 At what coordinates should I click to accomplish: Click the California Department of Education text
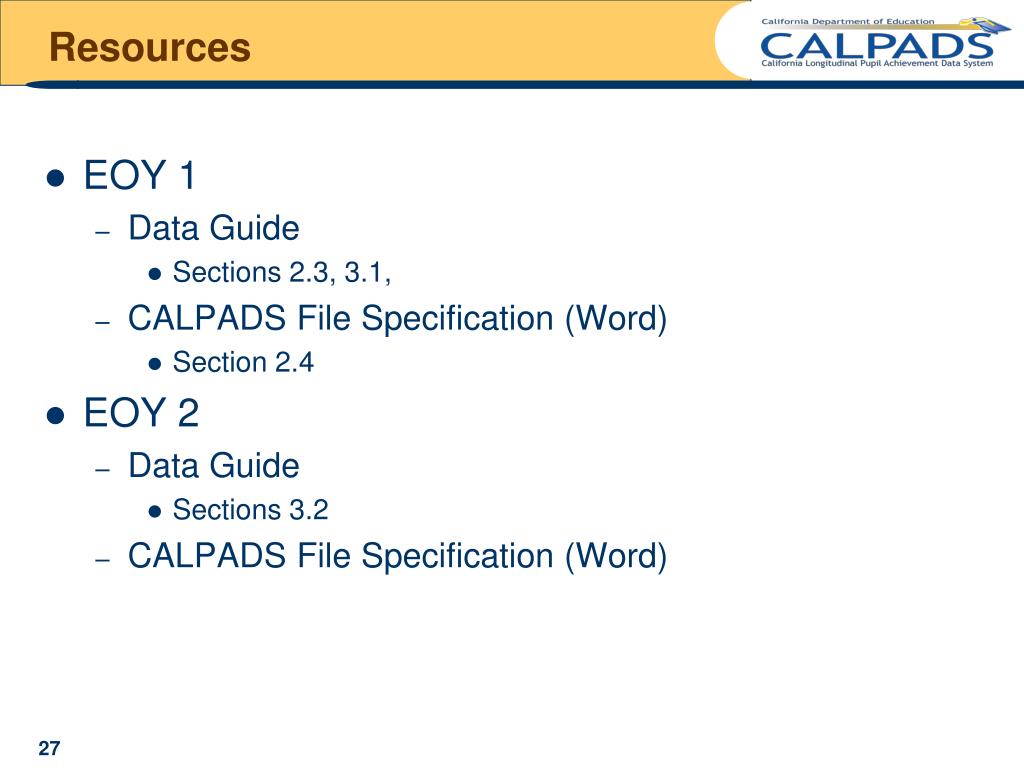pos(847,22)
